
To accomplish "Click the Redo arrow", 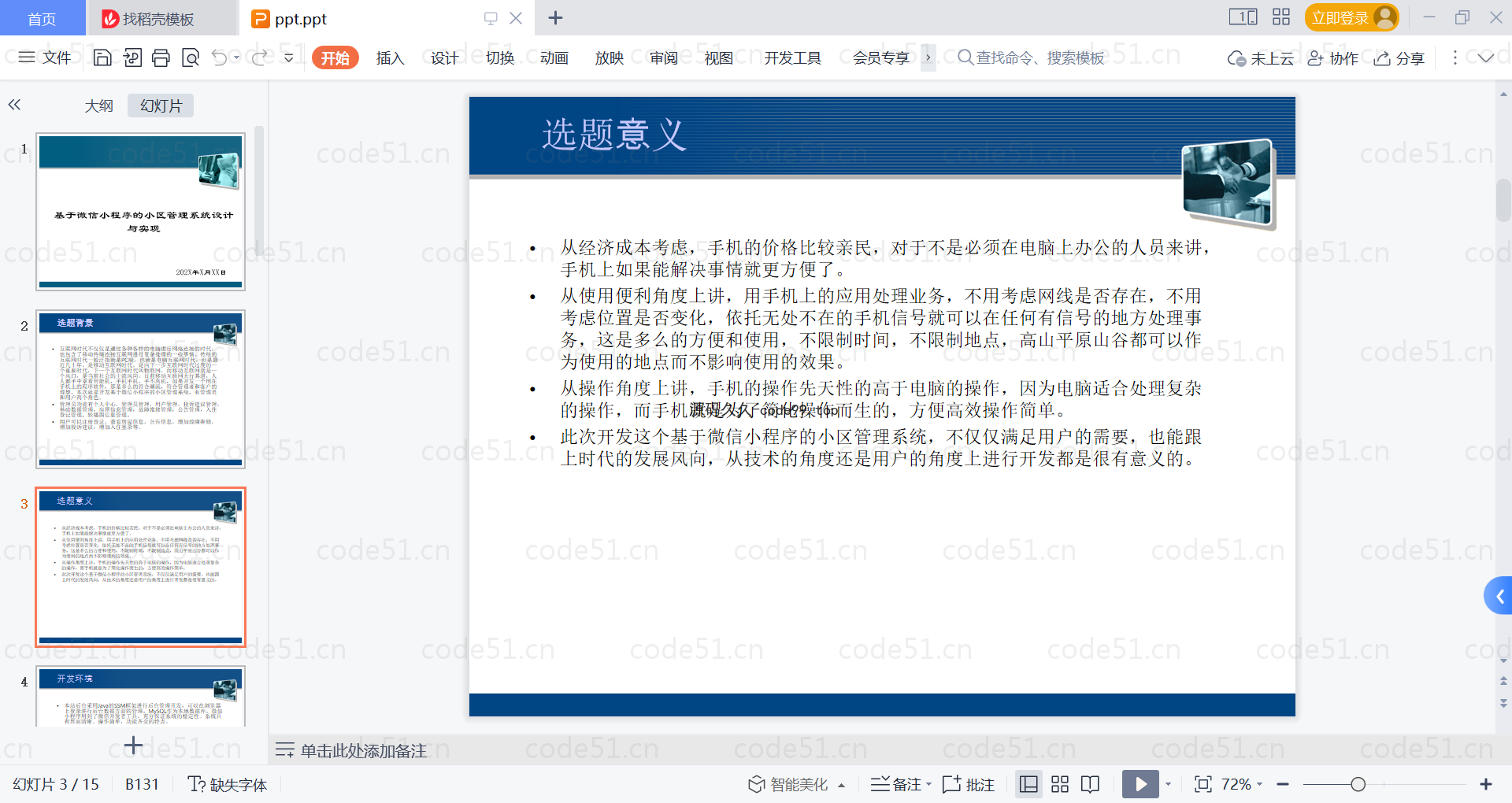I will tap(259, 57).
